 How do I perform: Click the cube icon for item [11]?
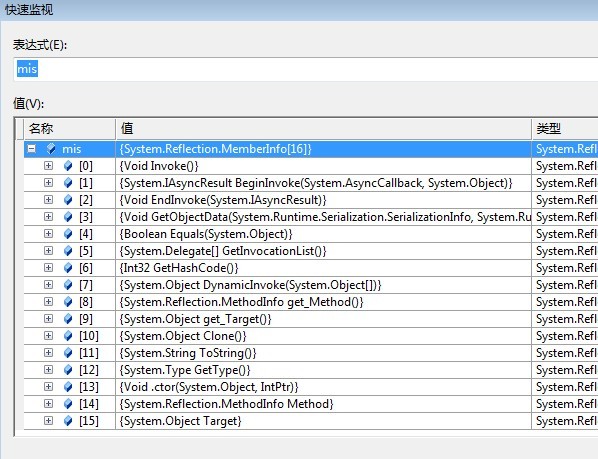click(x=68, y=353)
